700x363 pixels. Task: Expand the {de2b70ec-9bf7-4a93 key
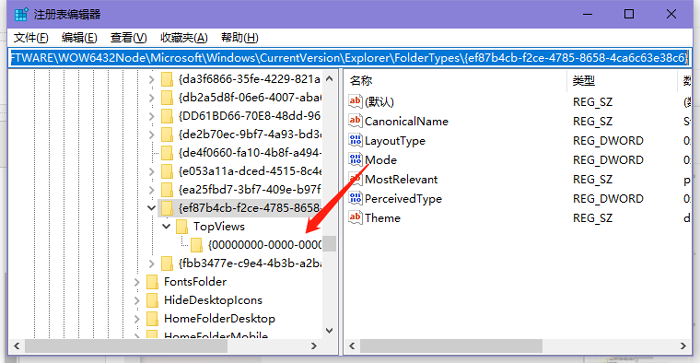click(x=151, y=134)
